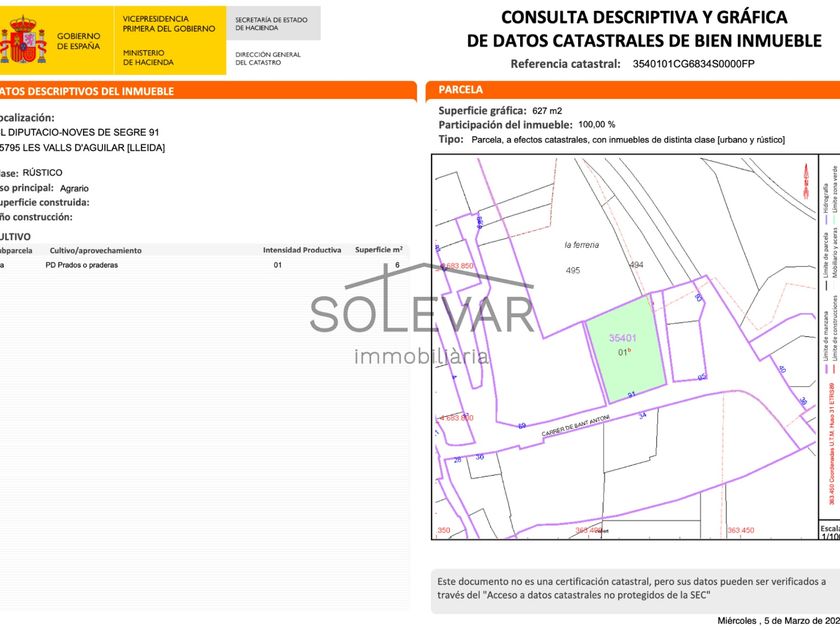Click the 'Agrario' use value

coord(74,189)
